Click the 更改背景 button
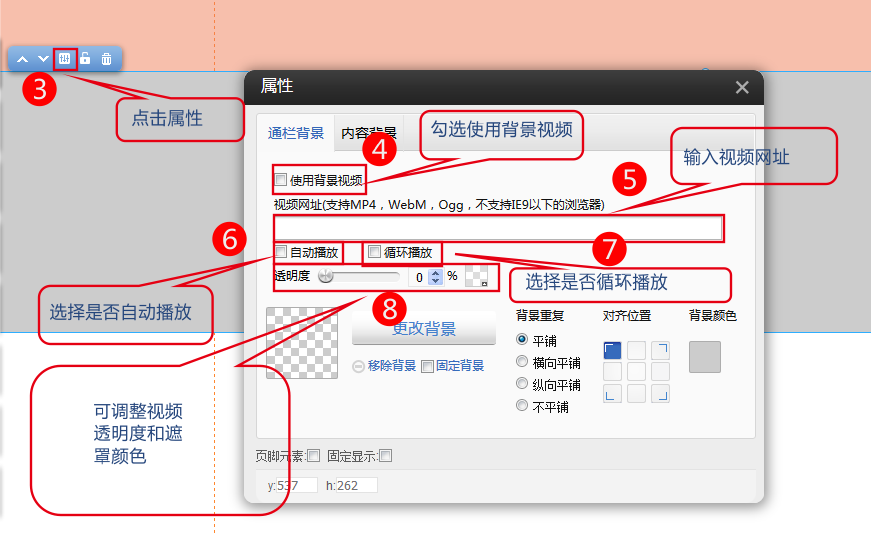Viewport: 872px width, 535px height. pos(424,328)
